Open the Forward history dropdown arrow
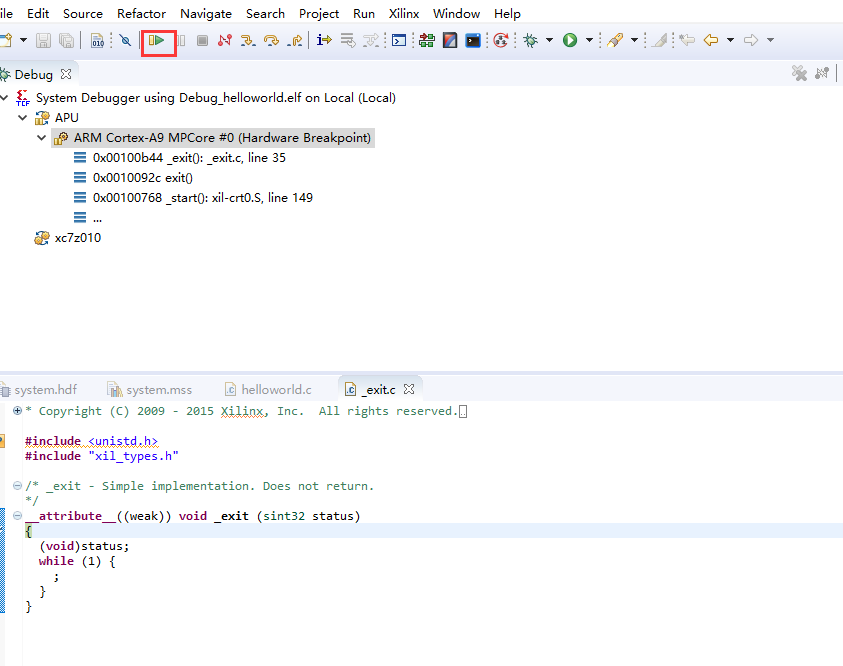 point(770,40)
